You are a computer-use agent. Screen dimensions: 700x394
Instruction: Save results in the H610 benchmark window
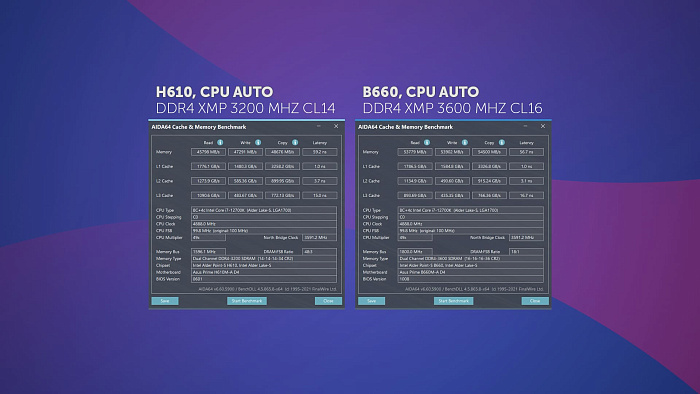click(x=165, y=301)
